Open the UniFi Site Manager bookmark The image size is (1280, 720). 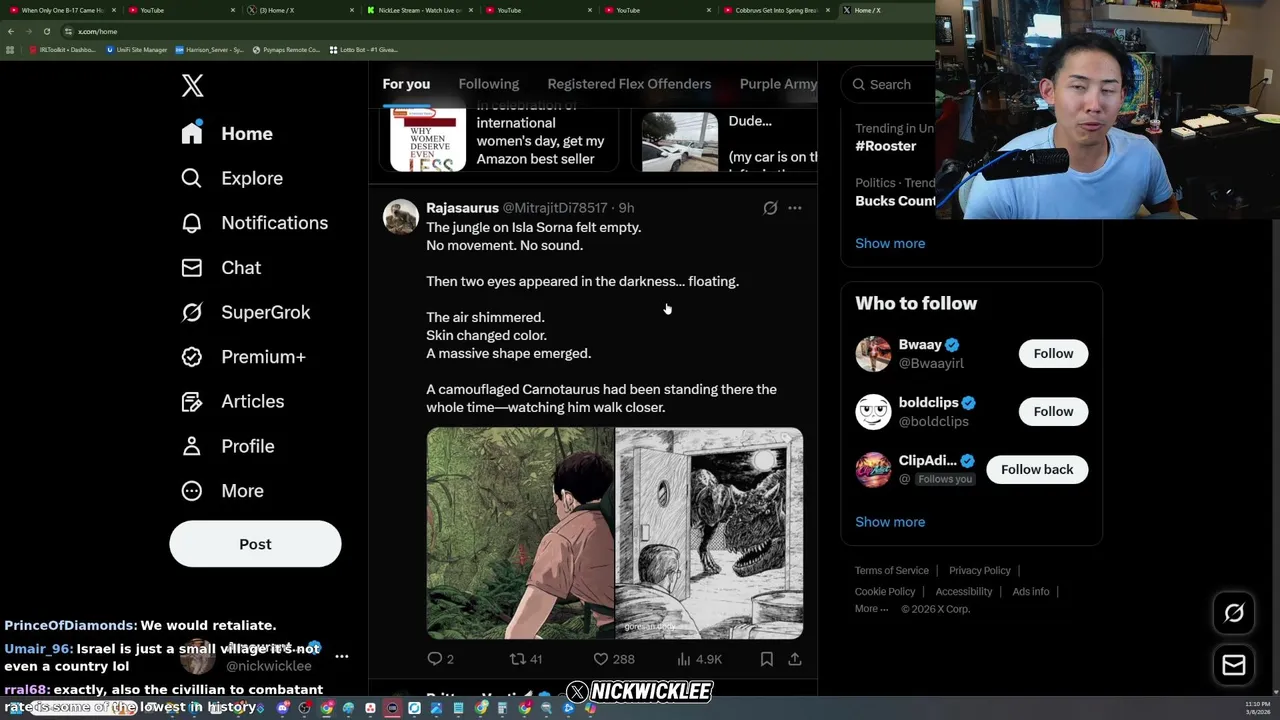(138, 49)
